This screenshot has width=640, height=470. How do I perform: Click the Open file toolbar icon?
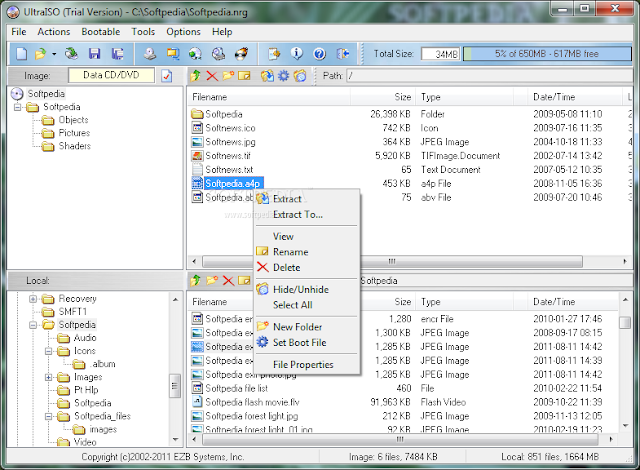[x=40, y=54]
